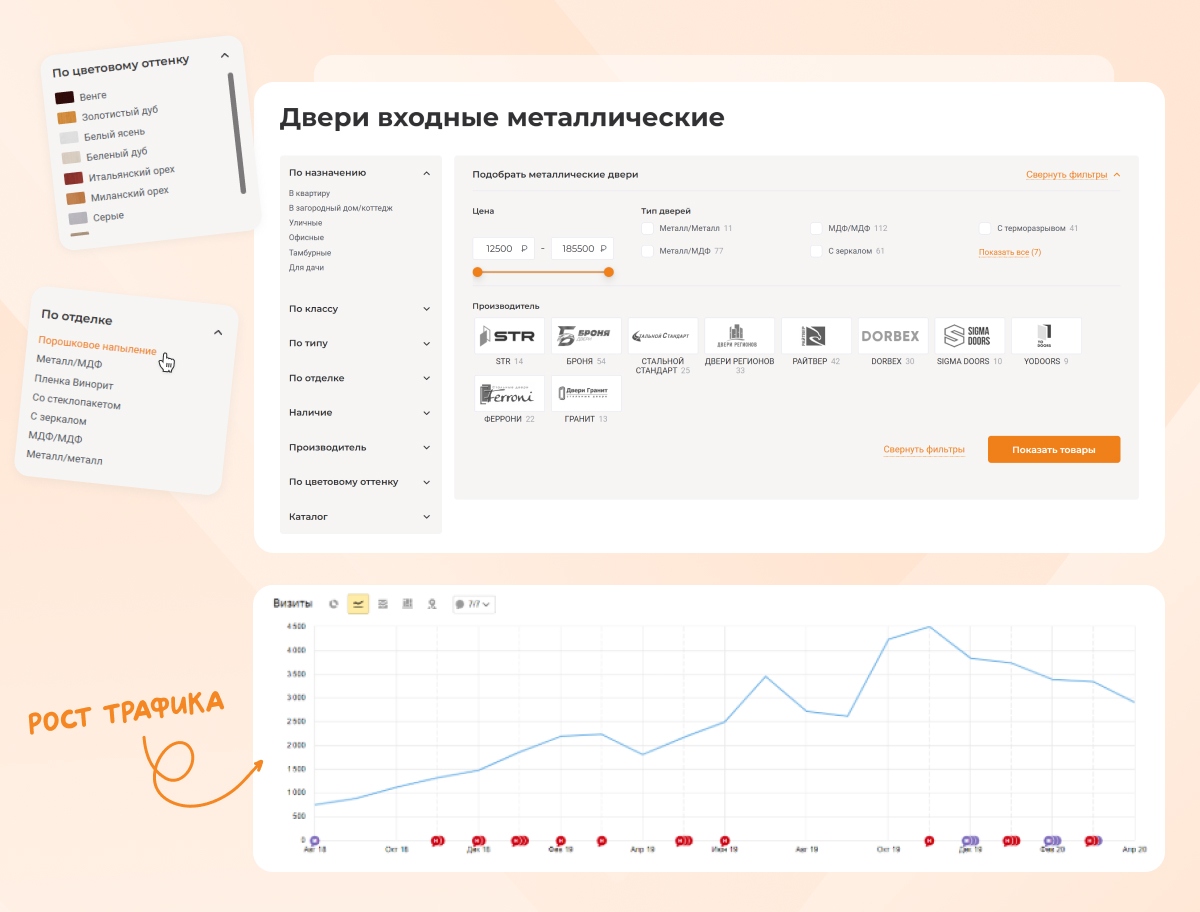Select the РАЙТВЕР manufacturer logo
Screen dimensions: 1200x912
click(x=816, y=336)
